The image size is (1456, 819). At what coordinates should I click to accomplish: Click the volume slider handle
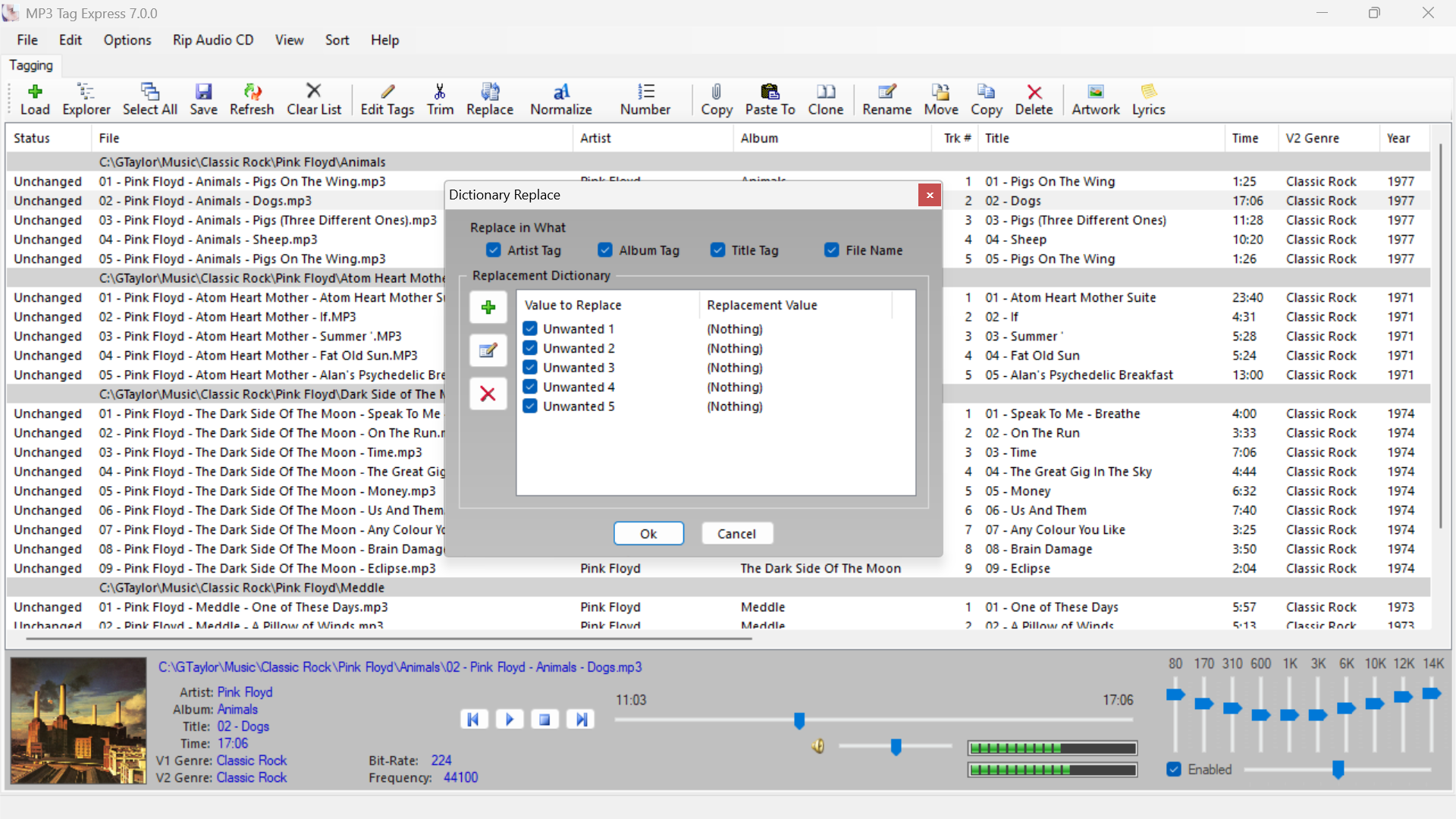[896, 747]
